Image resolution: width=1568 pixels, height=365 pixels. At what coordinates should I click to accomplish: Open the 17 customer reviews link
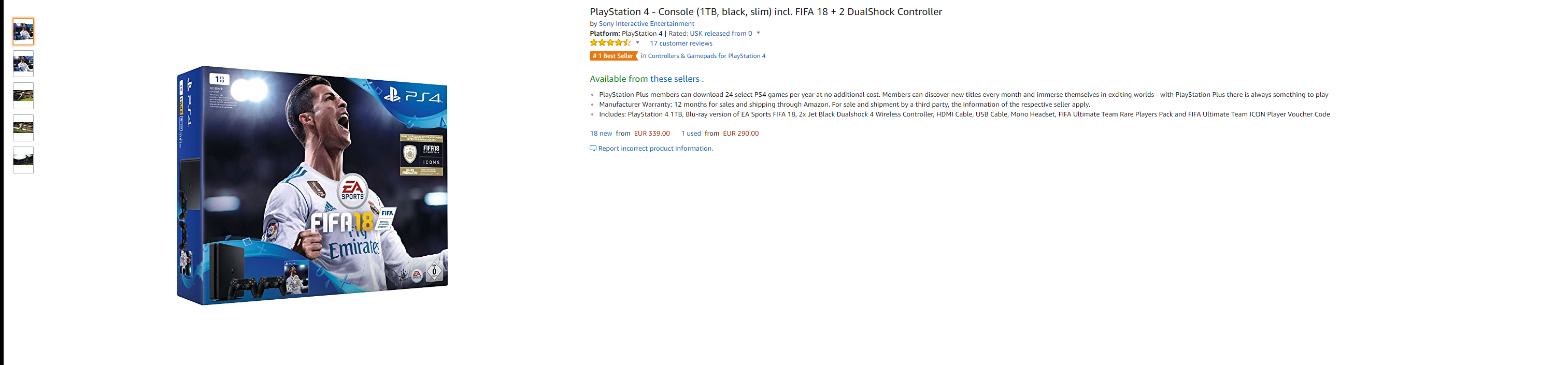pyautogui.click(x=680, y=43)
